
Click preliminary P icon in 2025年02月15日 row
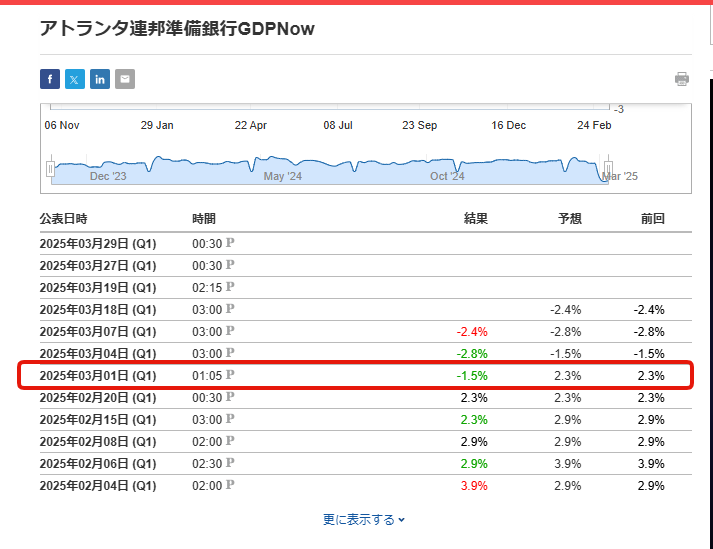(230, 418)
